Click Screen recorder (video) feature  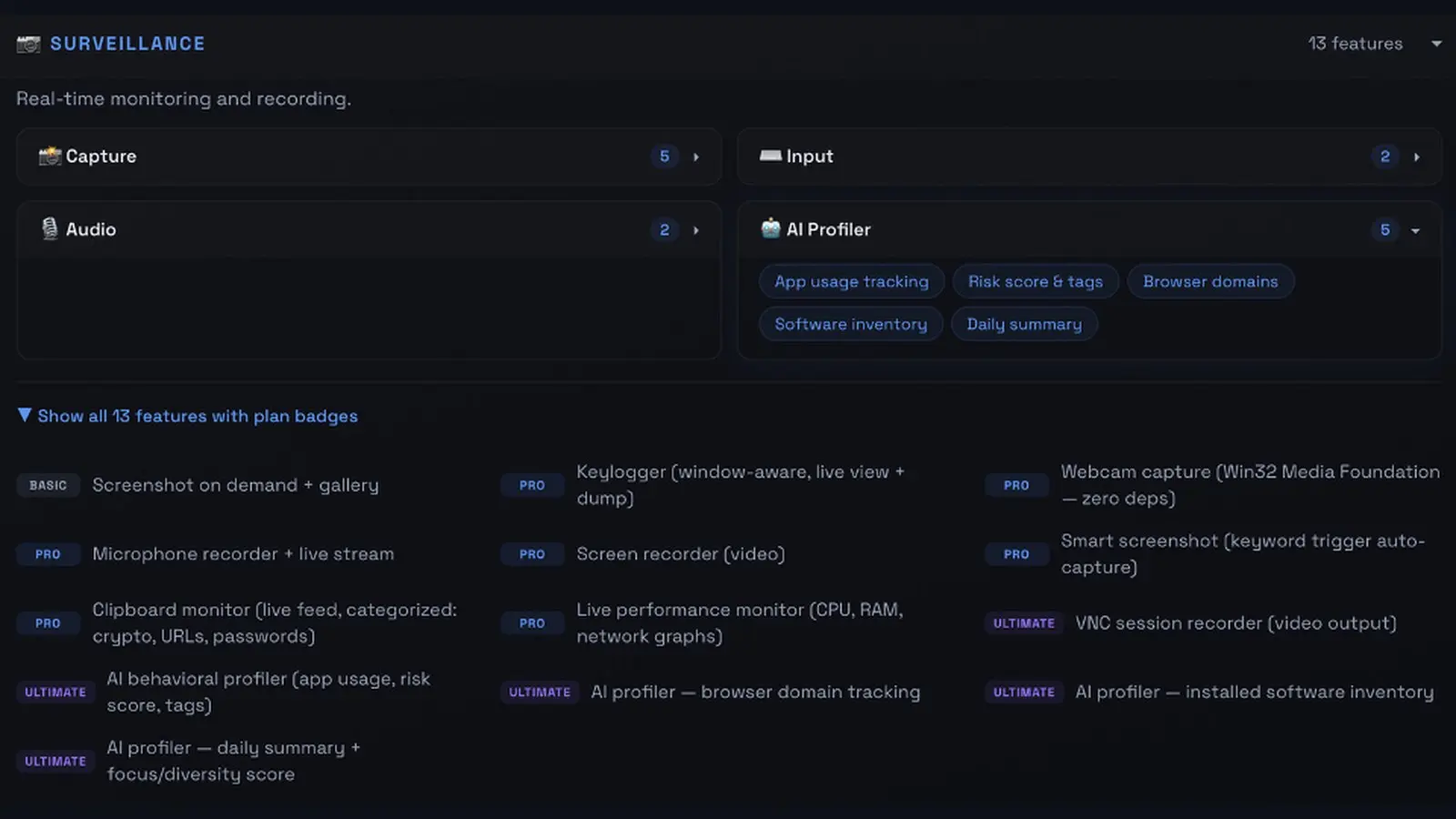click(x=681, y=554)
